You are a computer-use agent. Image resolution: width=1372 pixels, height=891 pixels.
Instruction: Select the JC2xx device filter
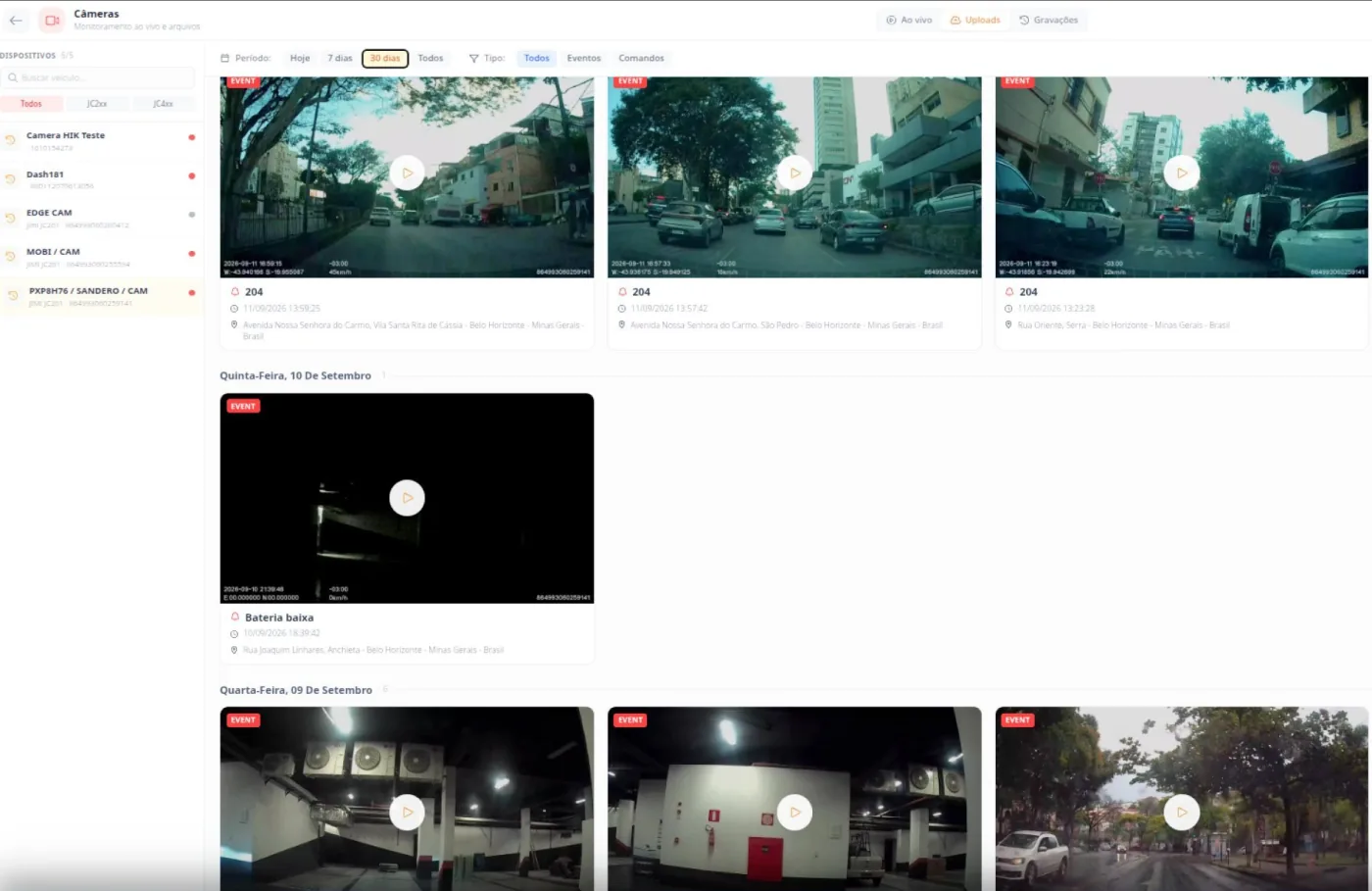tap(97, 104)
